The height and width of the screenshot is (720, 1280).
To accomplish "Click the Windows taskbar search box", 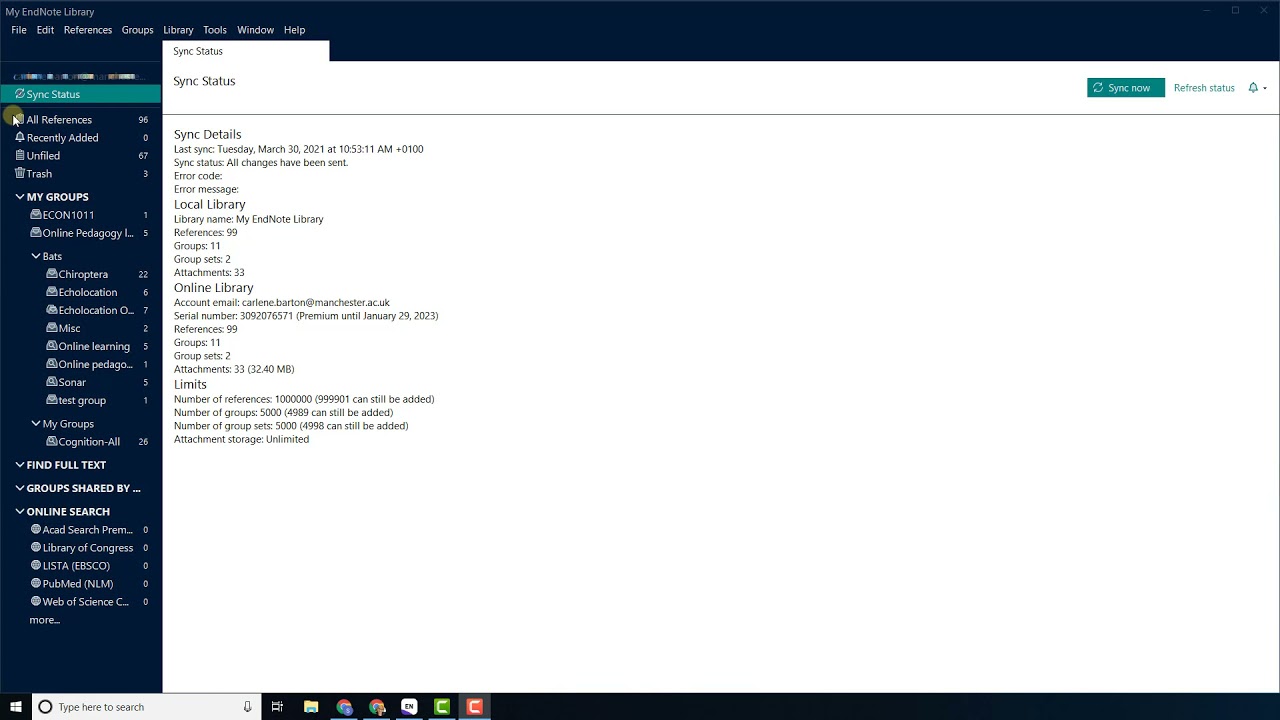I will [147, 707].
